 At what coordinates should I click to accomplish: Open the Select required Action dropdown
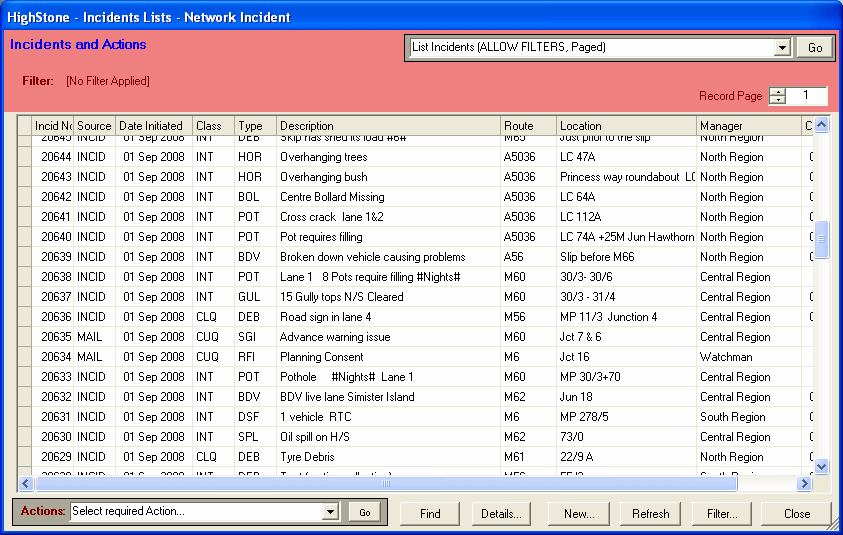click(x=330, y=511)
